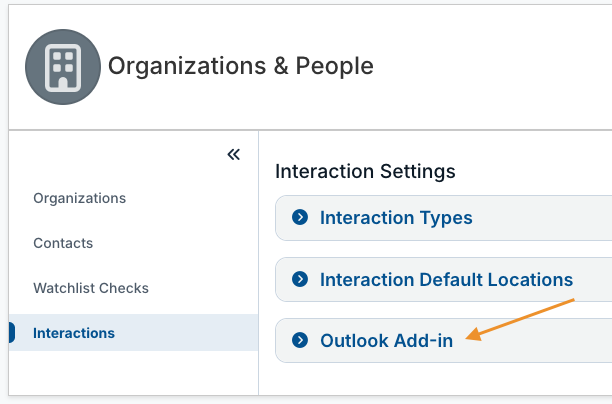Screen dimensions: 612x404
Task: Click the Outlook Add-in label
Action: (x=386, y=340)
